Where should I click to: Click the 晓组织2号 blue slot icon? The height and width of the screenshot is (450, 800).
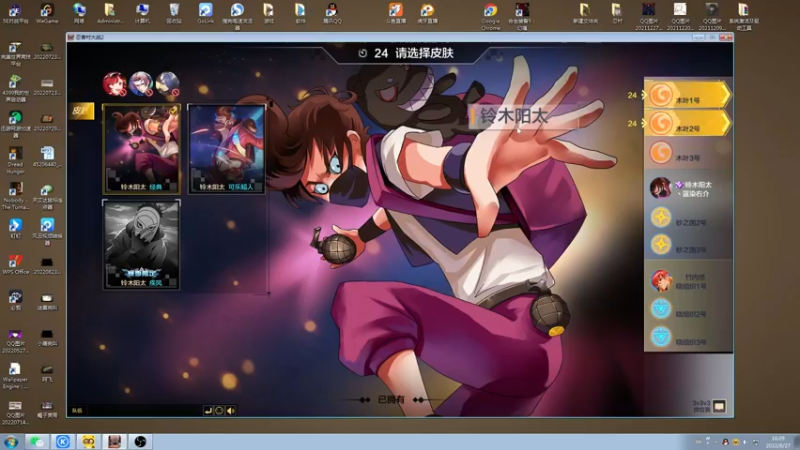tap(661, 309)
